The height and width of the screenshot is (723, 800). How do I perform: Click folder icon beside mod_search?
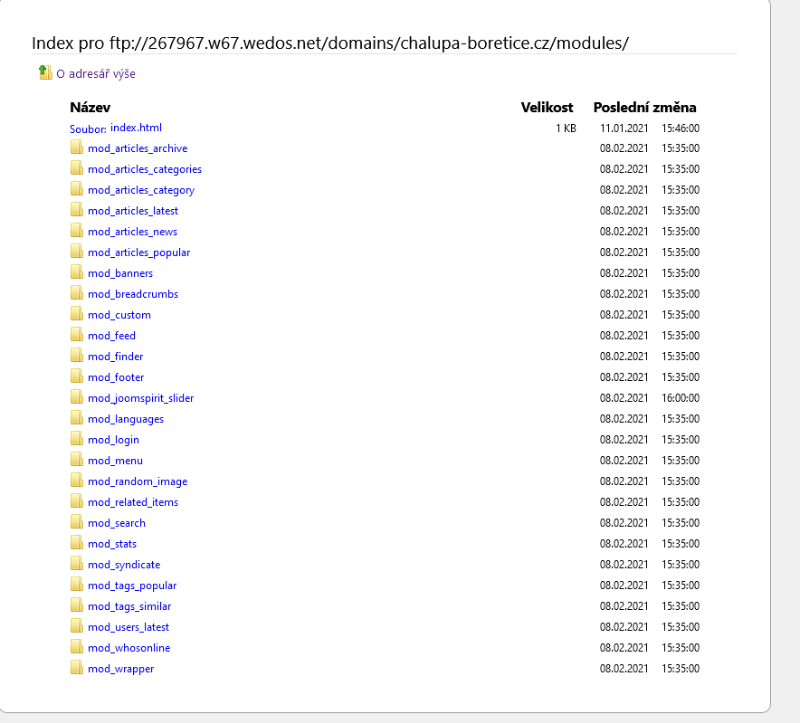click(77, 522)
